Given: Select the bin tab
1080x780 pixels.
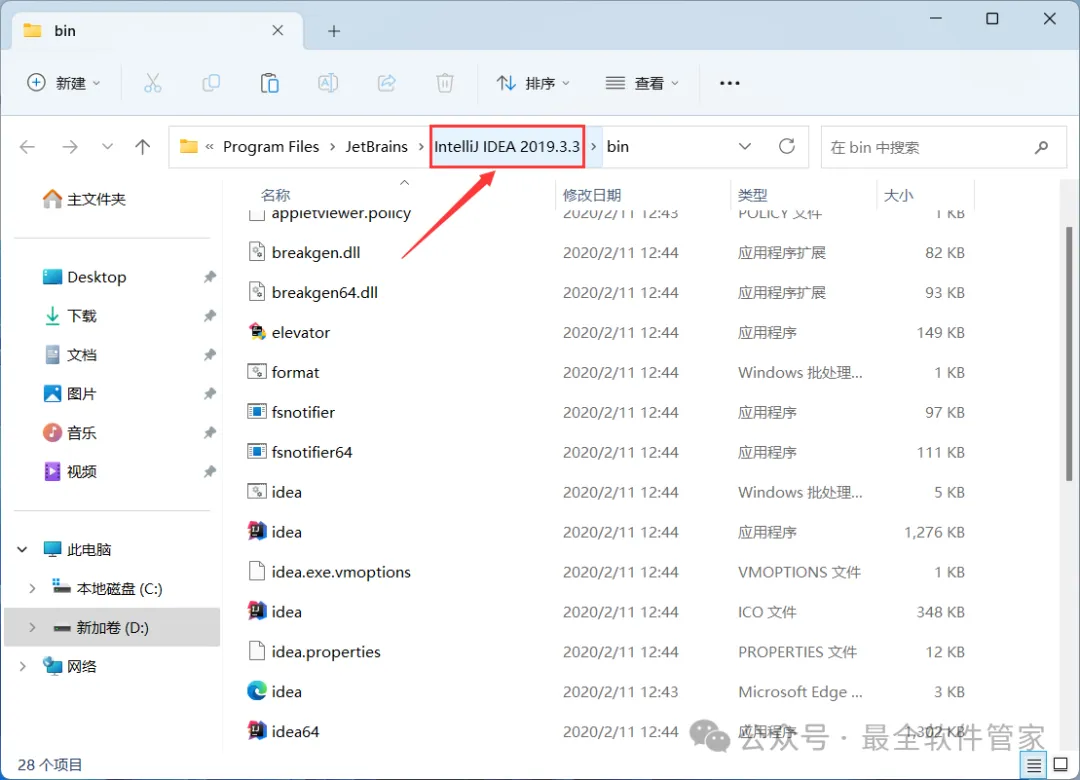Looking at the screenshot, I should [158, 30].
